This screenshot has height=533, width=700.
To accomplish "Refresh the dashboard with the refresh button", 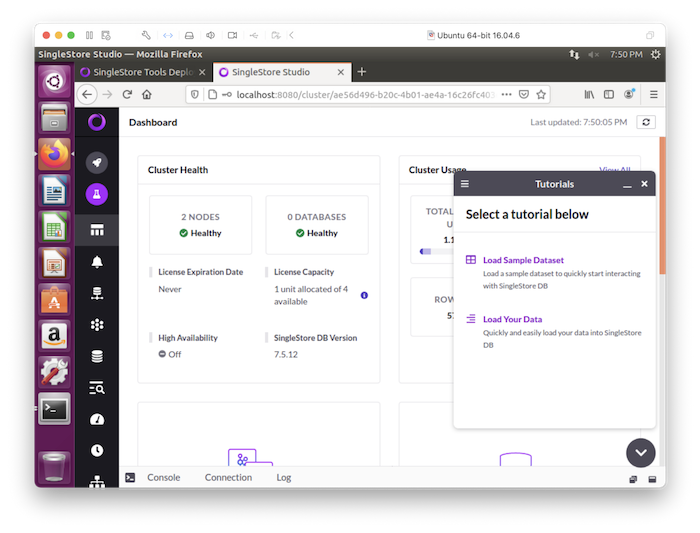I will click(x=646, y=122).
